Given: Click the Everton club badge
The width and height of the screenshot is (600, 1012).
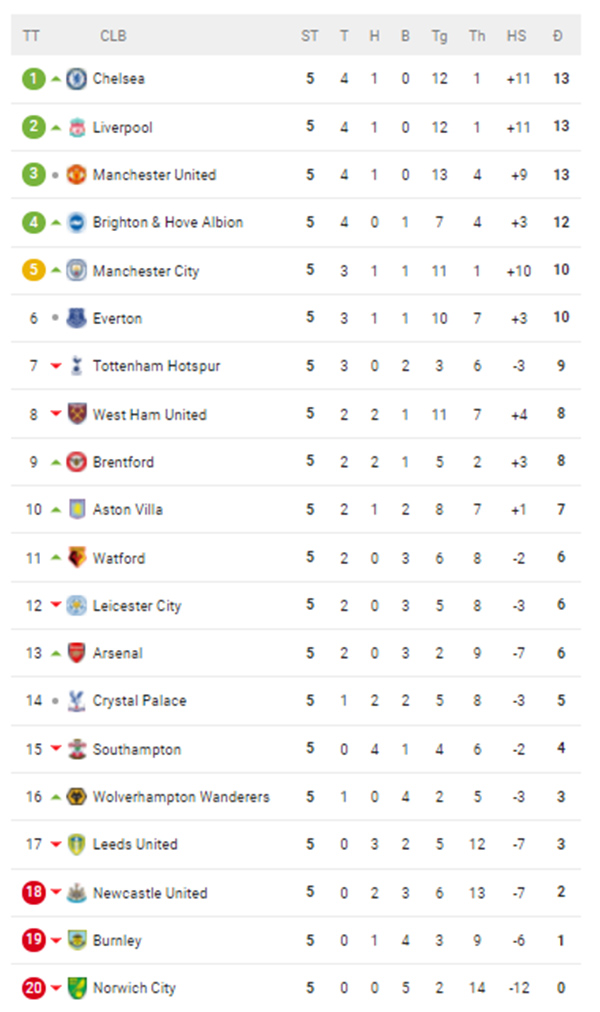Looking at the screenshot, I should (x=76, y=318).
